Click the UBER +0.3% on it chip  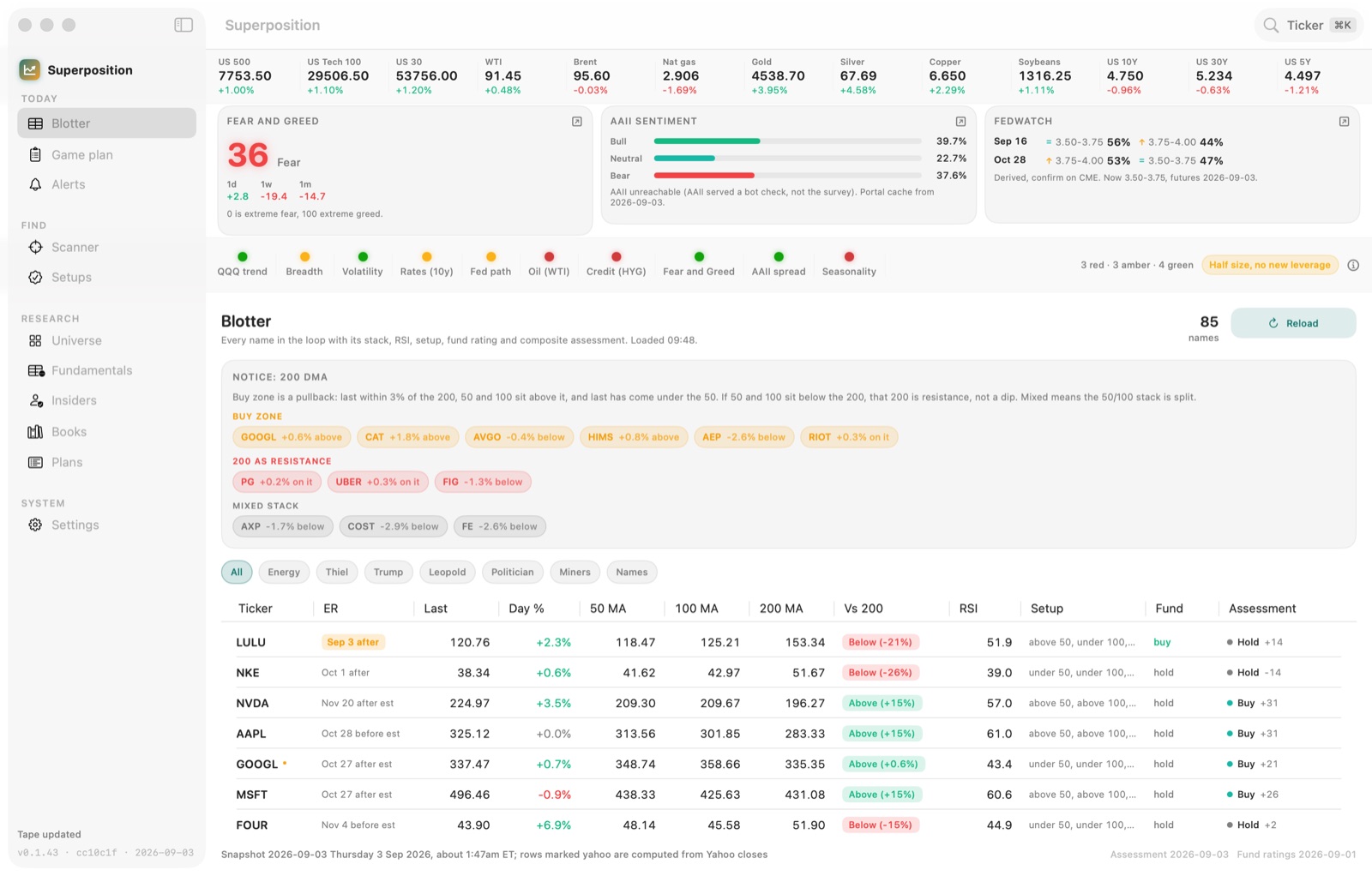tap(377, 482)
